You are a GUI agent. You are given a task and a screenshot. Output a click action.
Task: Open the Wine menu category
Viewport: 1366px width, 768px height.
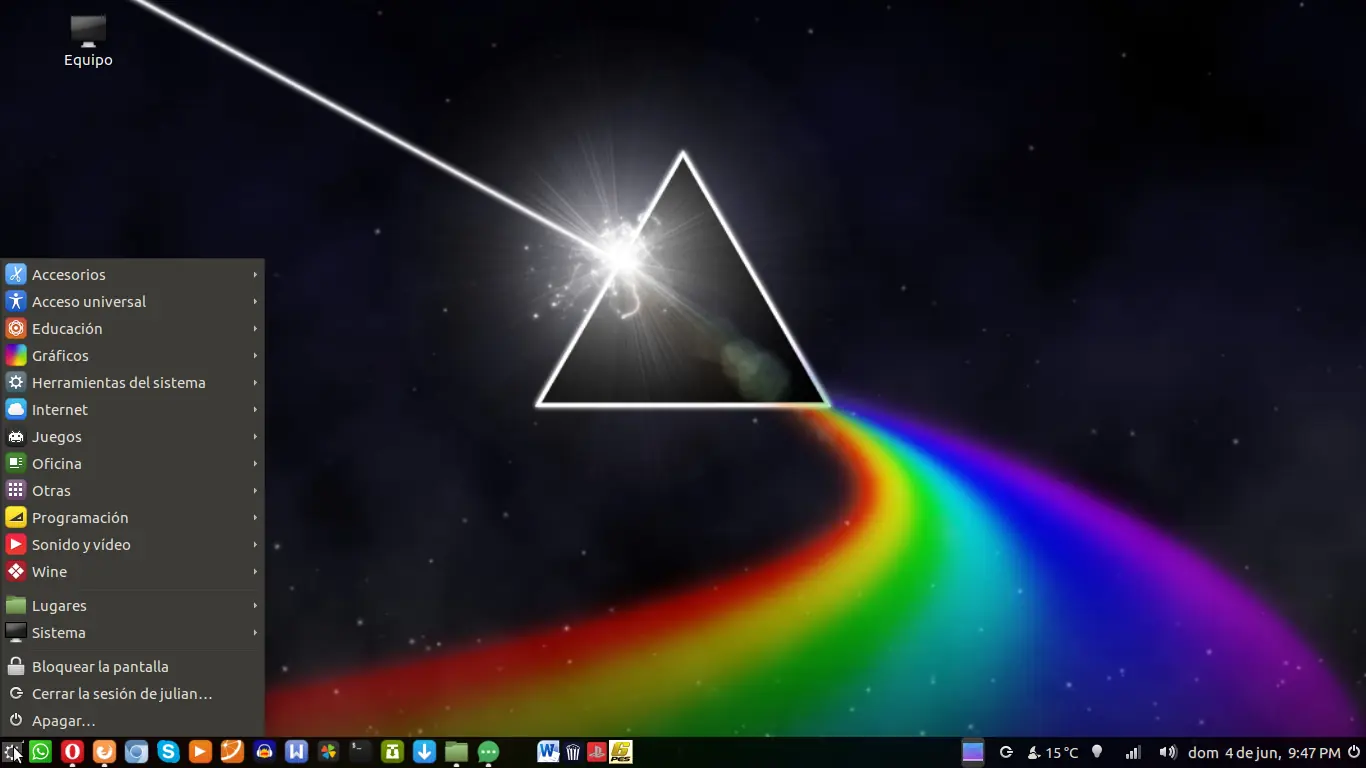[x=132, y=571]
